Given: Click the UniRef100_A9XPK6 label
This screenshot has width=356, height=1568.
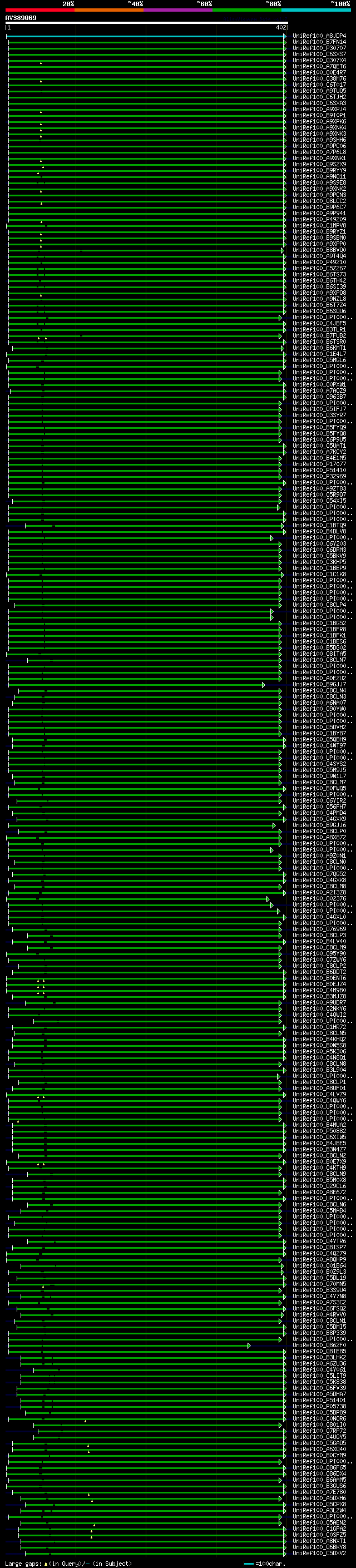Looking at the screenshot, I should pyautogui.click(x=319, y=122).
